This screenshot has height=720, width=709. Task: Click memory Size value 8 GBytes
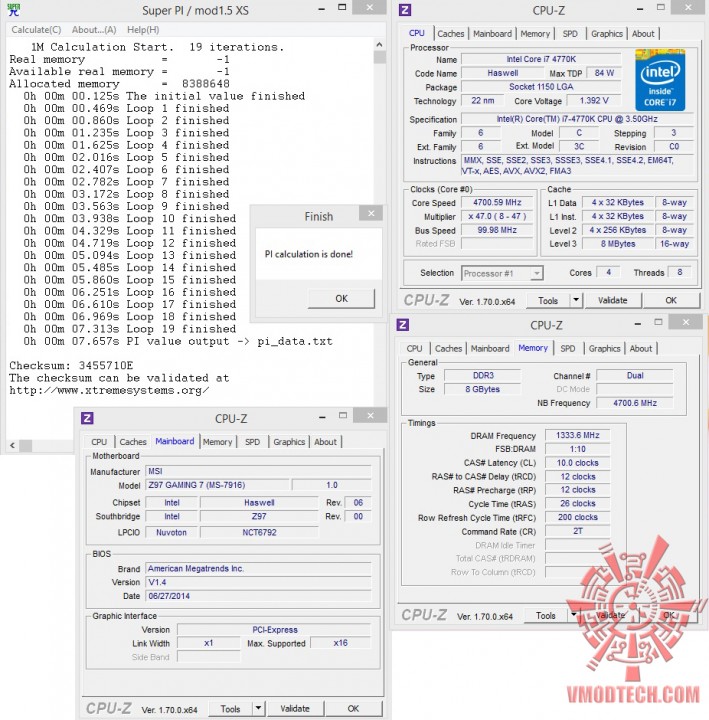pos(483,389)
